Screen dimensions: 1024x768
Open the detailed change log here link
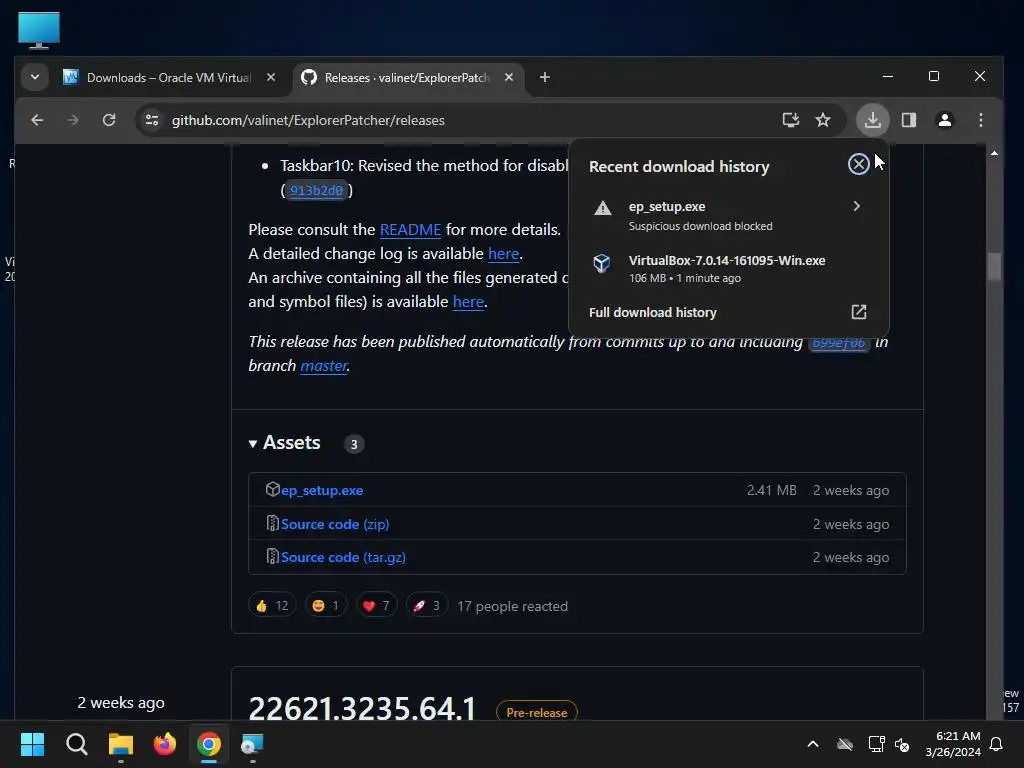(504, 254)
